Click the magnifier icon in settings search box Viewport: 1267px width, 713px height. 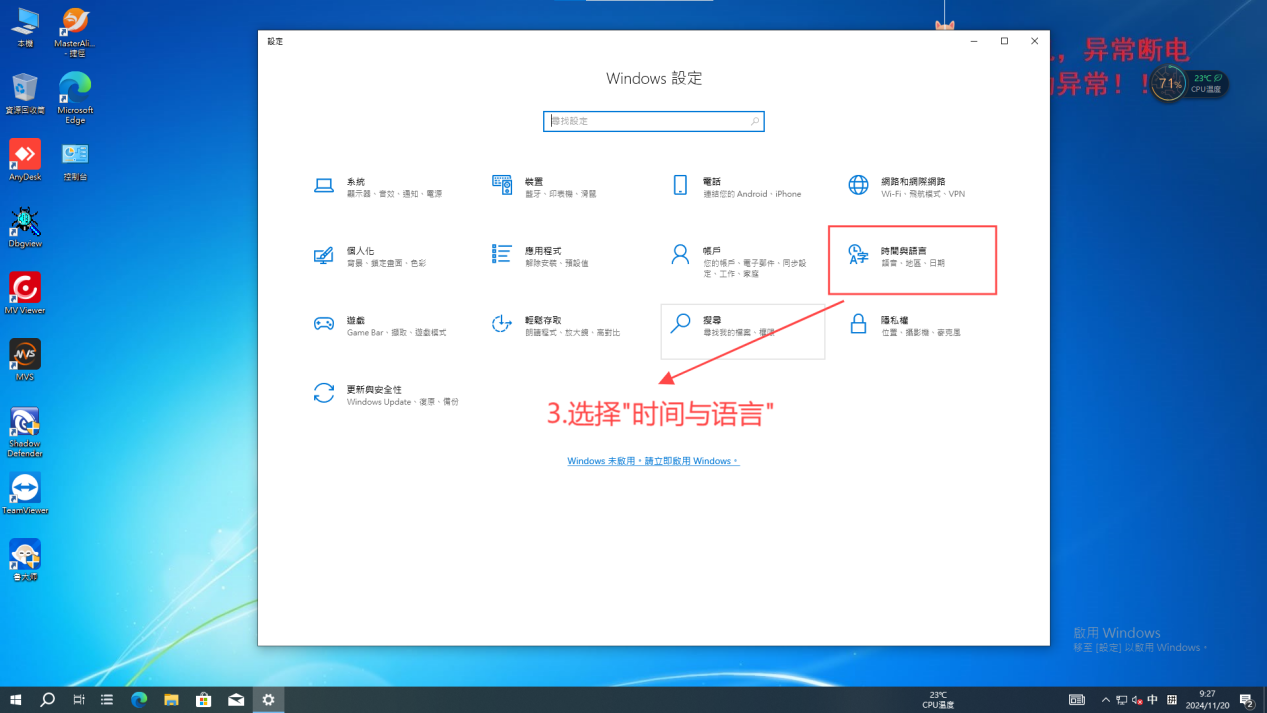(x=755, y=121)
